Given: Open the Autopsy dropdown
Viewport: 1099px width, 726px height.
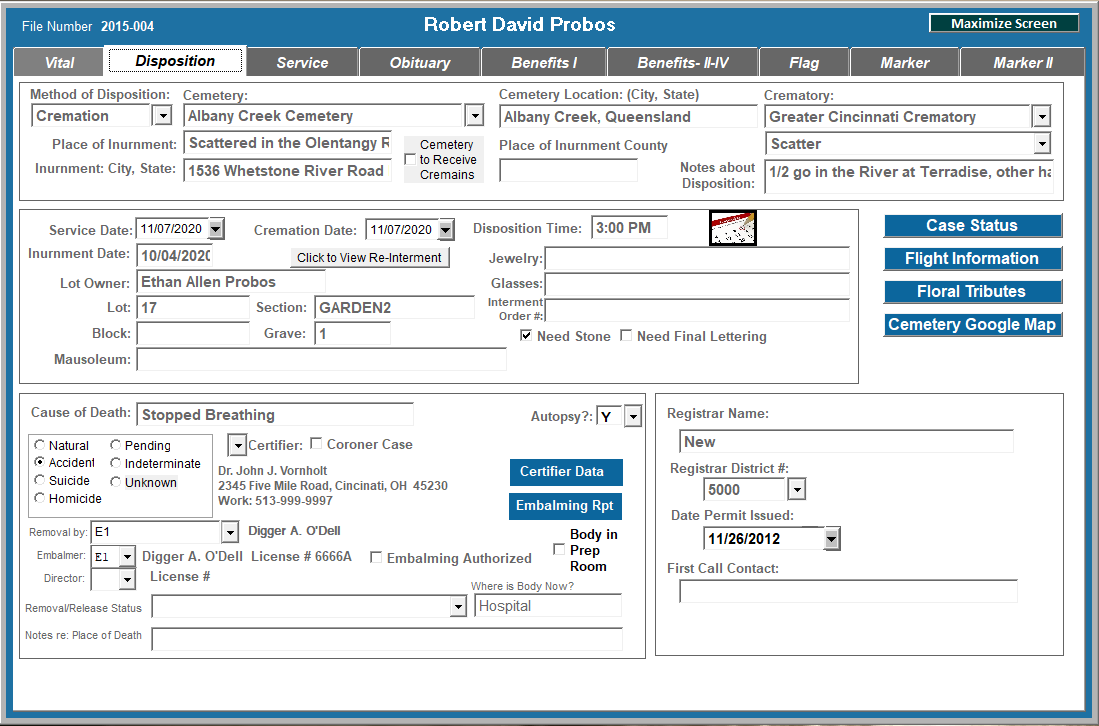Looking at the screenshot, I should (x=632, y=417).
